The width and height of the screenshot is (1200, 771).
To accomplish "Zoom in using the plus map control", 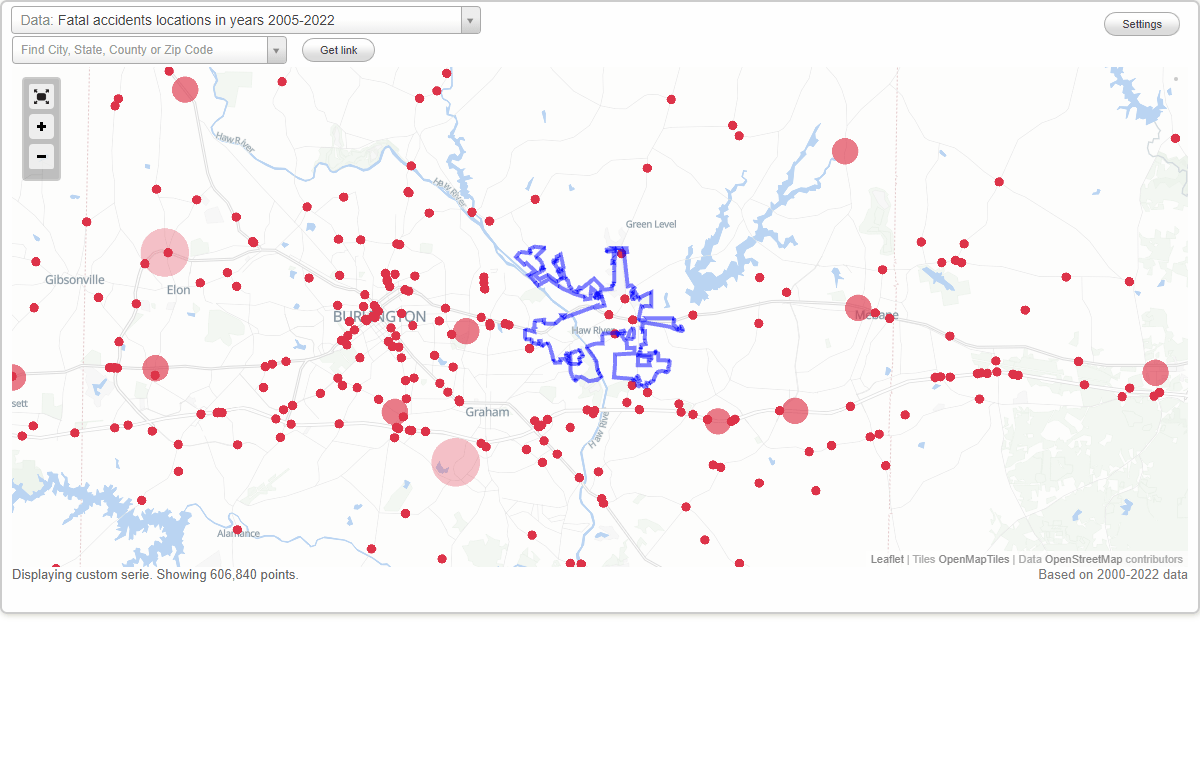I will click(x=41, y=127).
